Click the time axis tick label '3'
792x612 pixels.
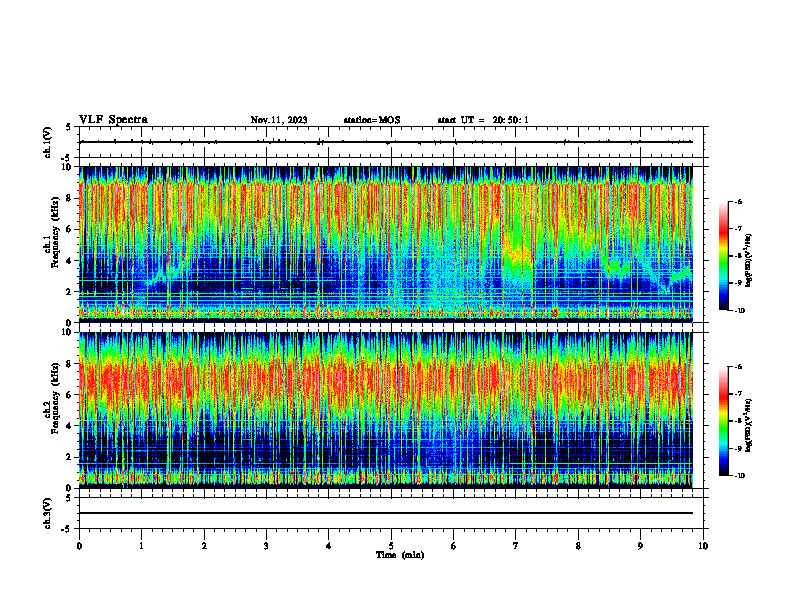pyautogui.click(x=266, y=546)
